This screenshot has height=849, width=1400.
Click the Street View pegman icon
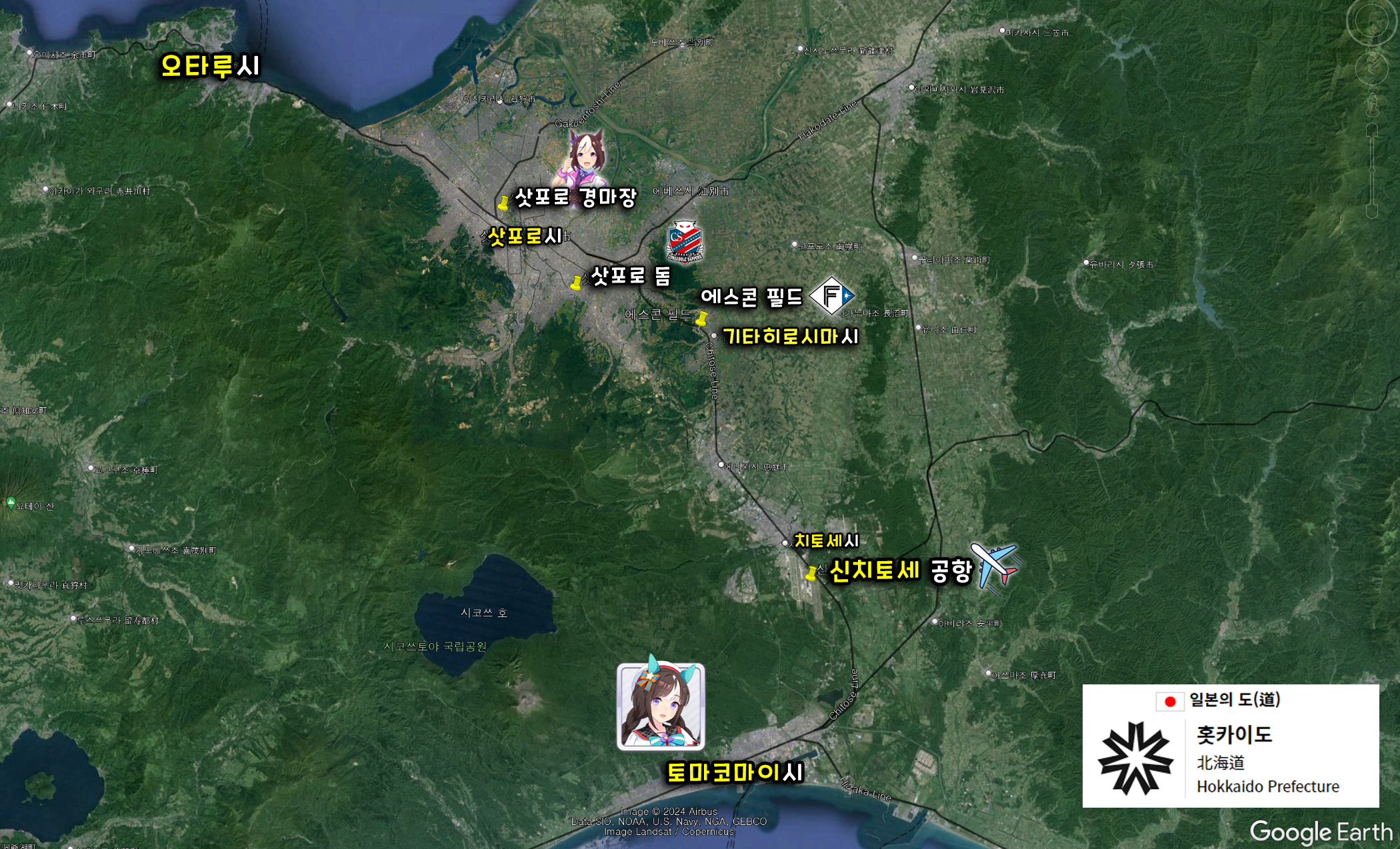(1371, 104)
